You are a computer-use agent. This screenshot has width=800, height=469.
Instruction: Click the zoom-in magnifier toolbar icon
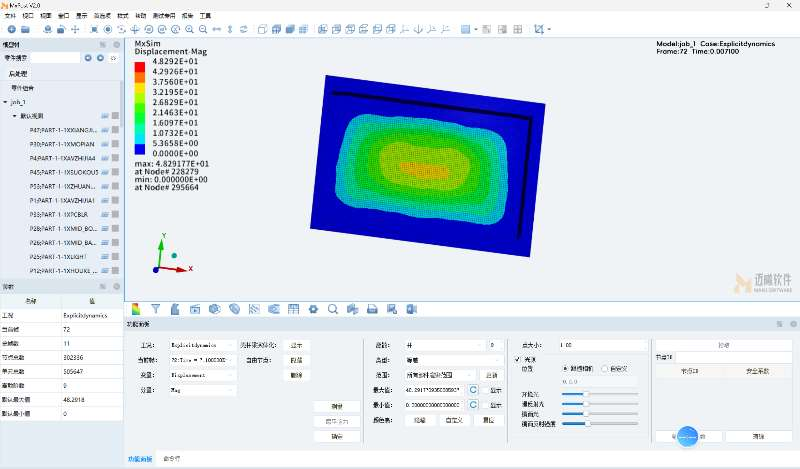point(189,29)
